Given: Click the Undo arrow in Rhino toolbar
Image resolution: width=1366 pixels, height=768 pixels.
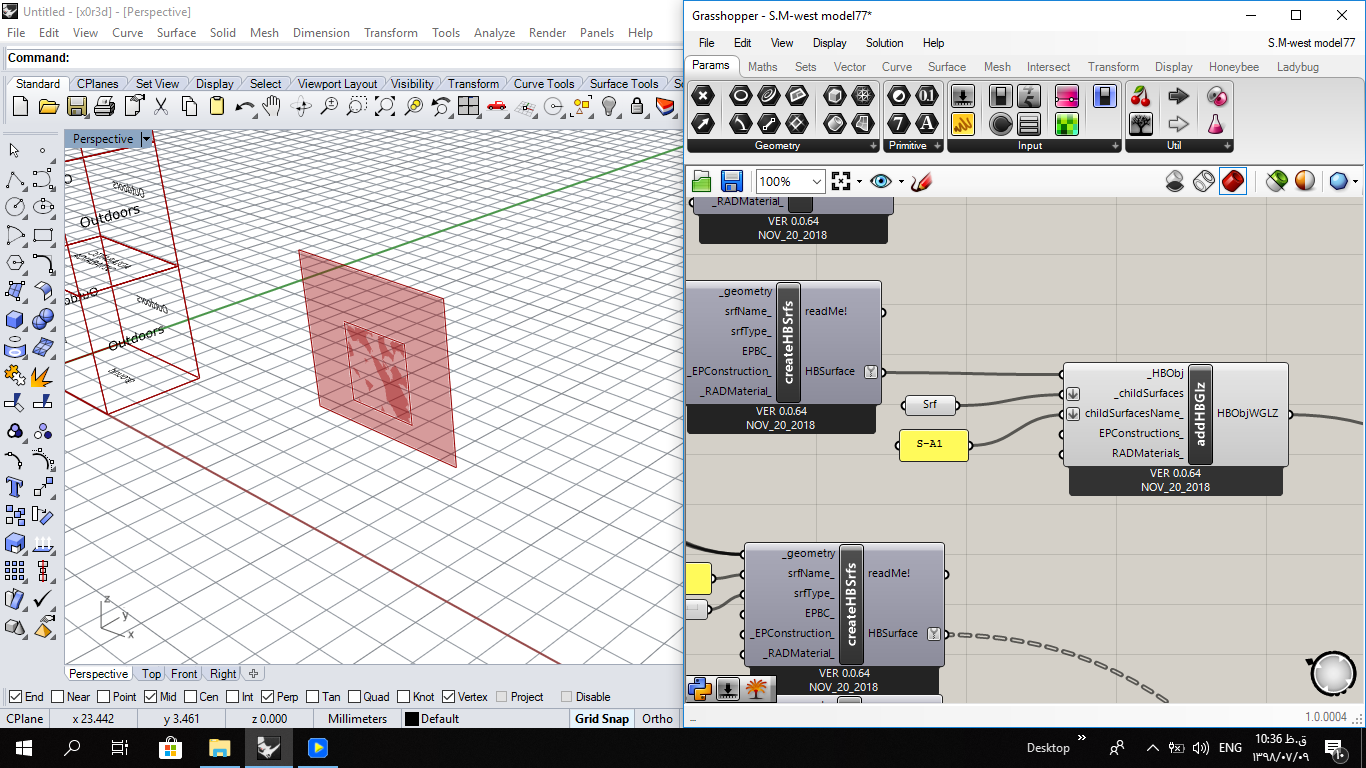Looking at the screenshot, I should coord(244,106).
